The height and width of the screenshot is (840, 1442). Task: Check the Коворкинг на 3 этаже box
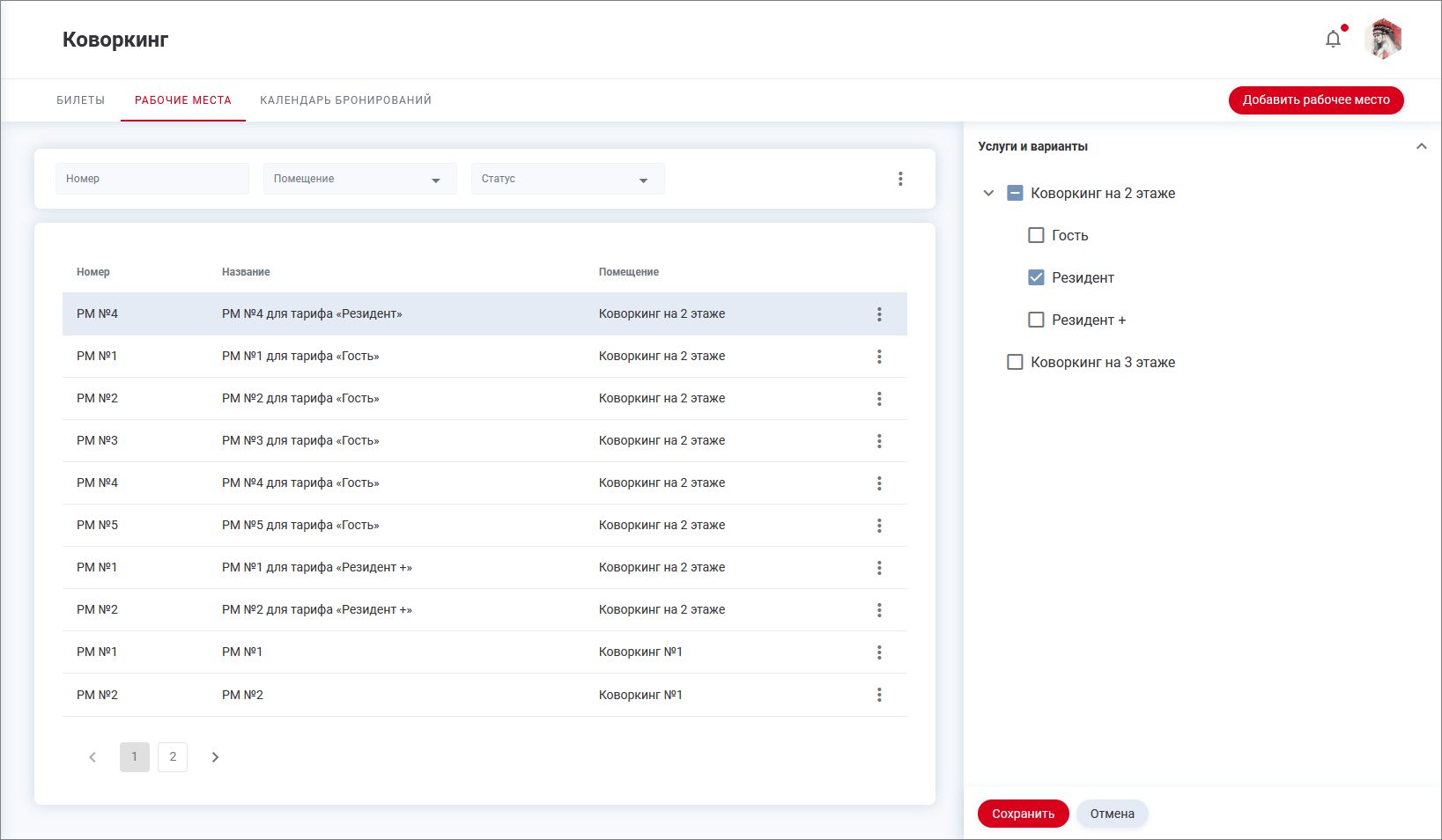pyautogui.click(x=1015, y=362)
